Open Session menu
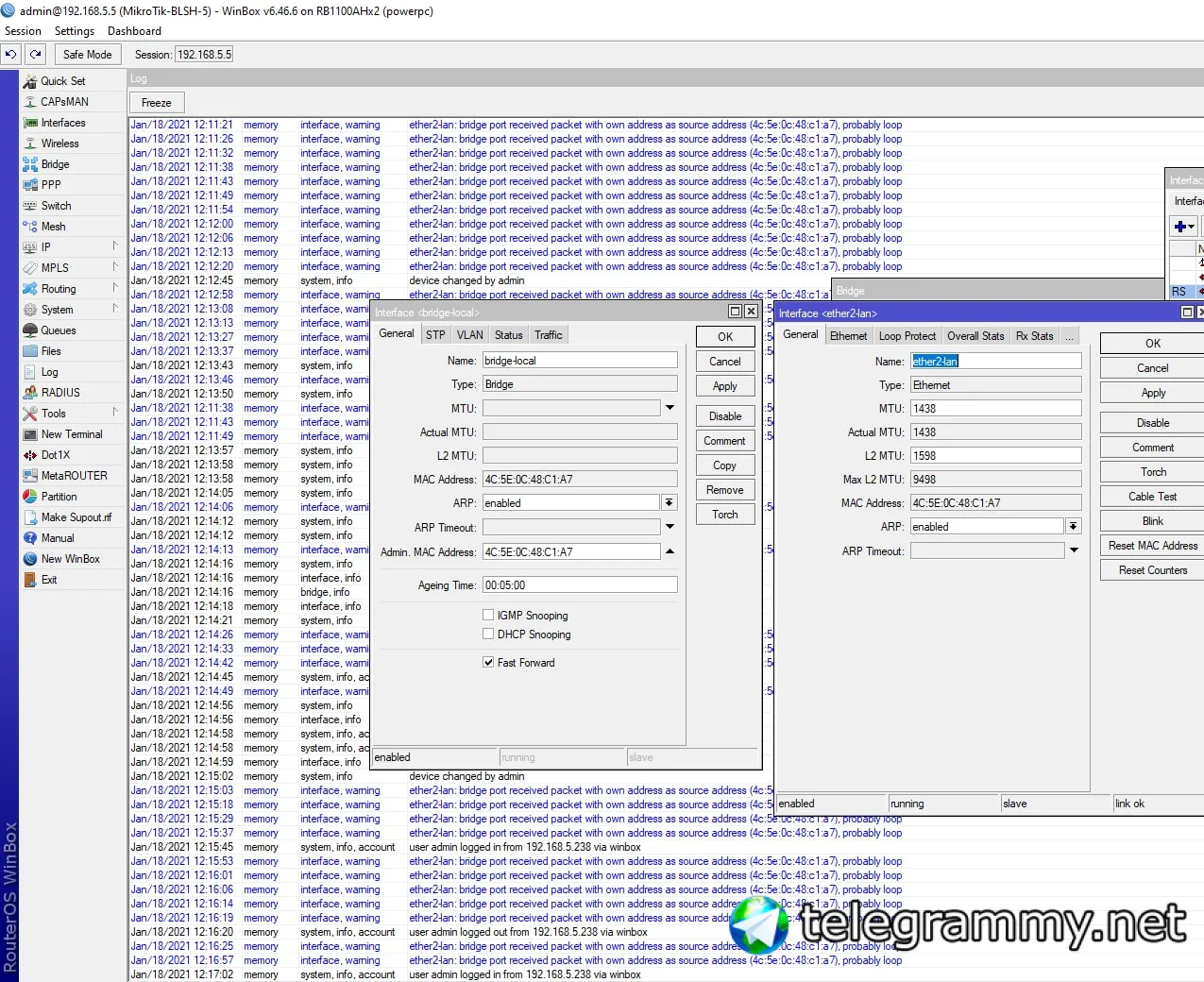 [23, 31]
